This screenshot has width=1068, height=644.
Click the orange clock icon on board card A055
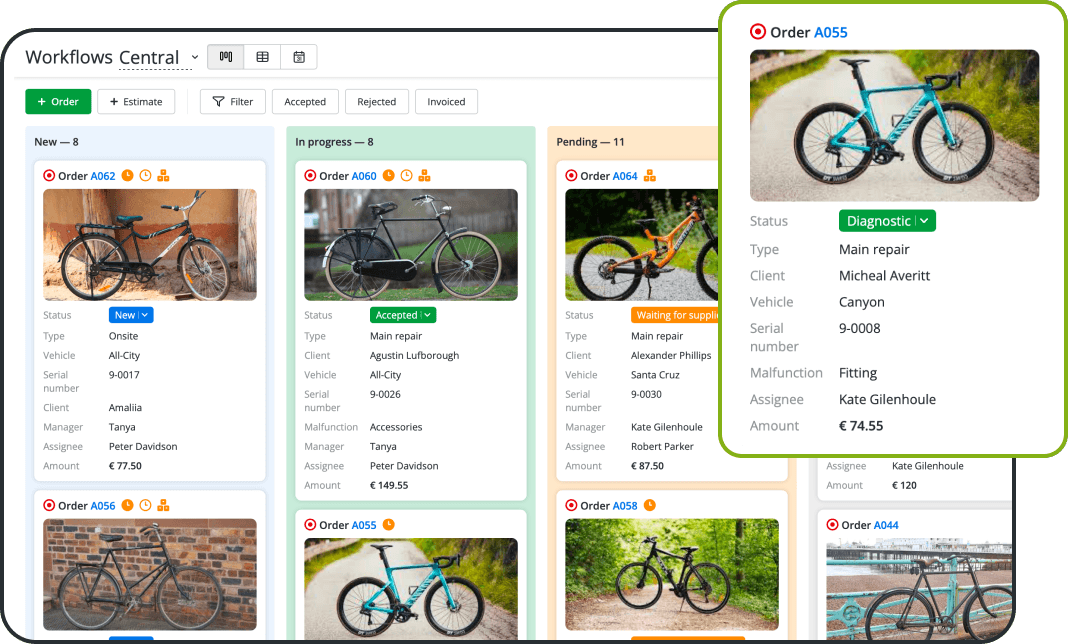pyautogui.click(x=388, y=525)
